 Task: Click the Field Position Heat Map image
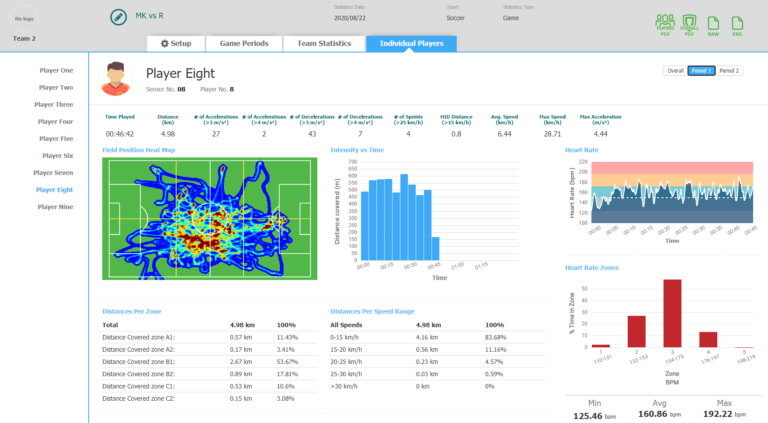[210, 218]
